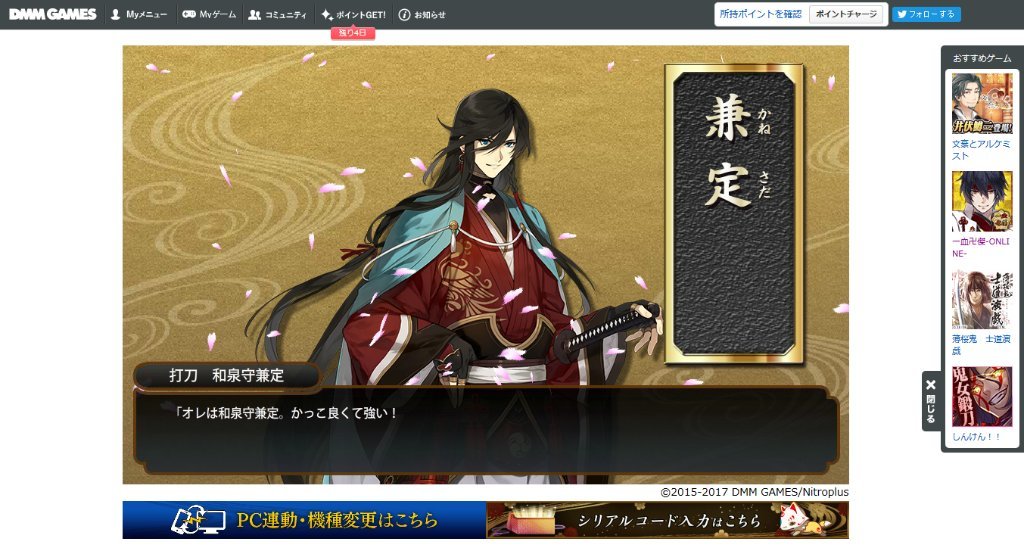Screen dimensions: 1024x550
Task: Open the 一血卍傑-ONLINE- text link
Action: pos(981,247)
